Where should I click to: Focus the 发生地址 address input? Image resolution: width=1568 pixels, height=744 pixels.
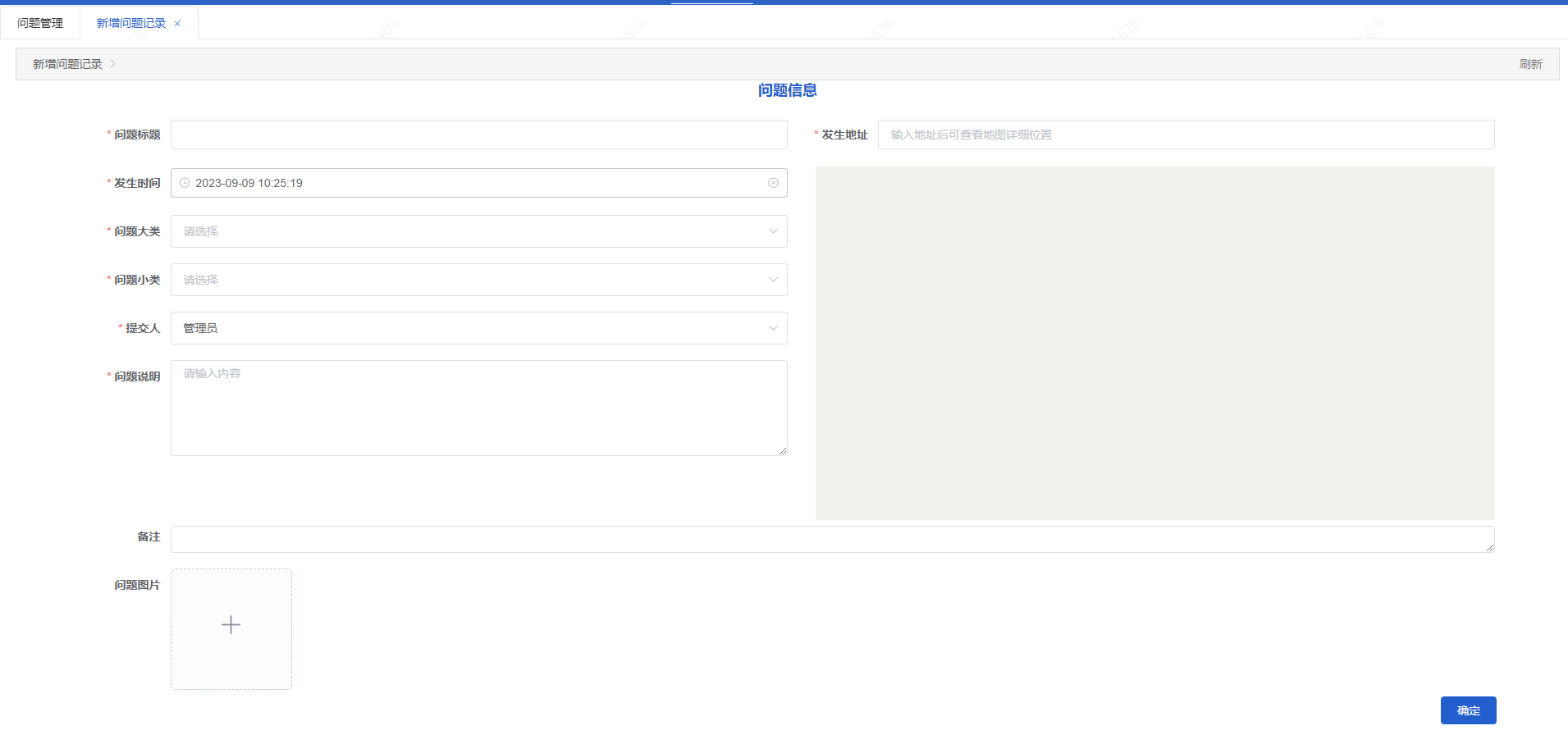(1186, 135)
